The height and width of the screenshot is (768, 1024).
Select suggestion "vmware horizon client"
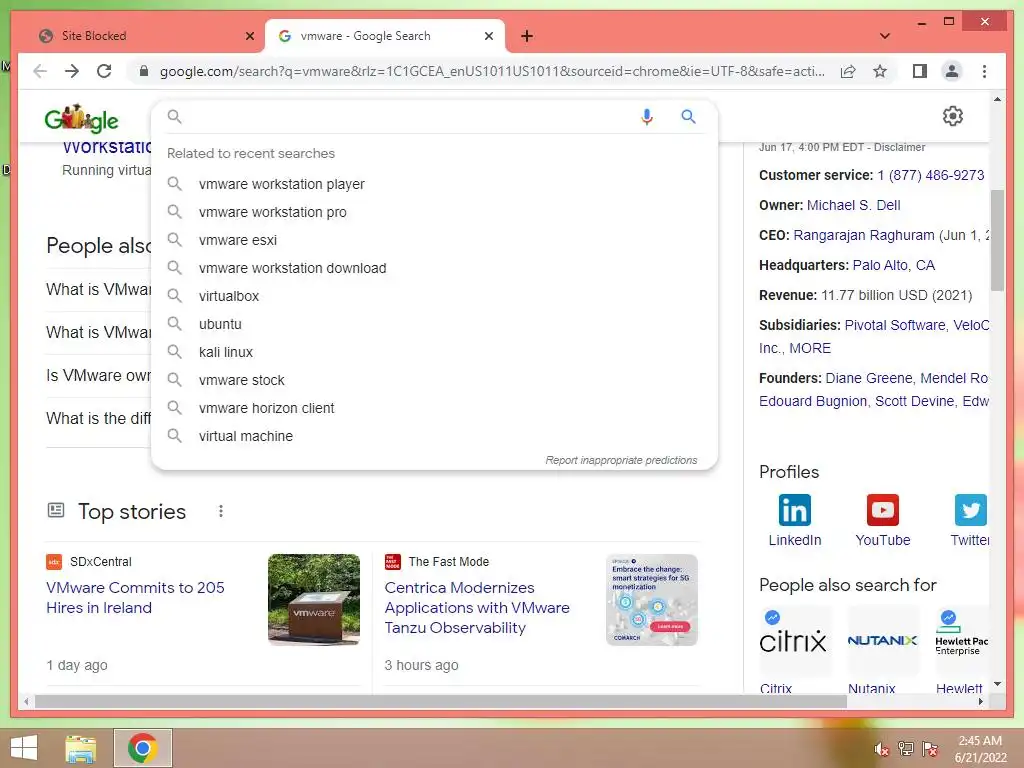pos(434,408)
